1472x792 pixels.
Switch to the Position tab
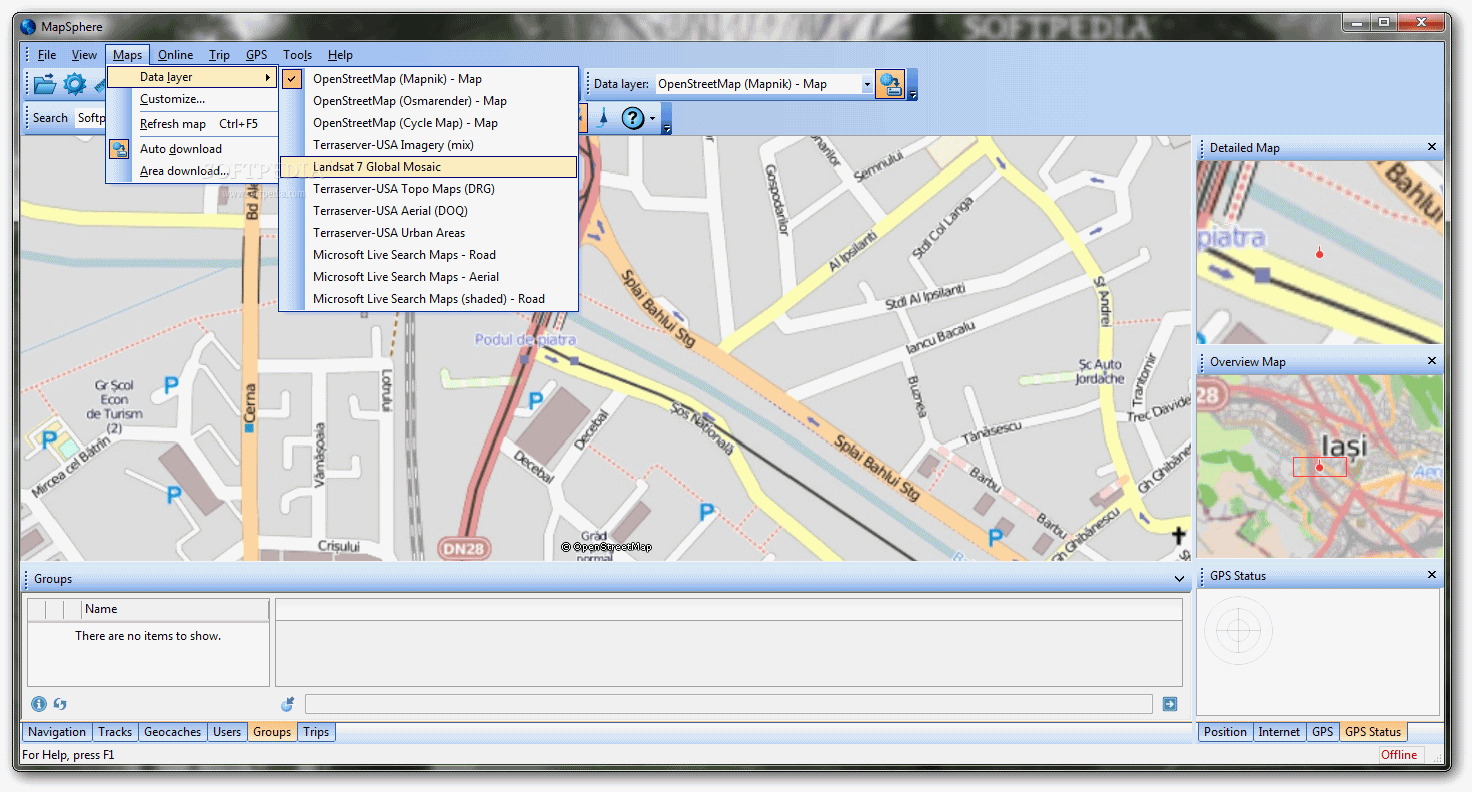(1225, 732)
